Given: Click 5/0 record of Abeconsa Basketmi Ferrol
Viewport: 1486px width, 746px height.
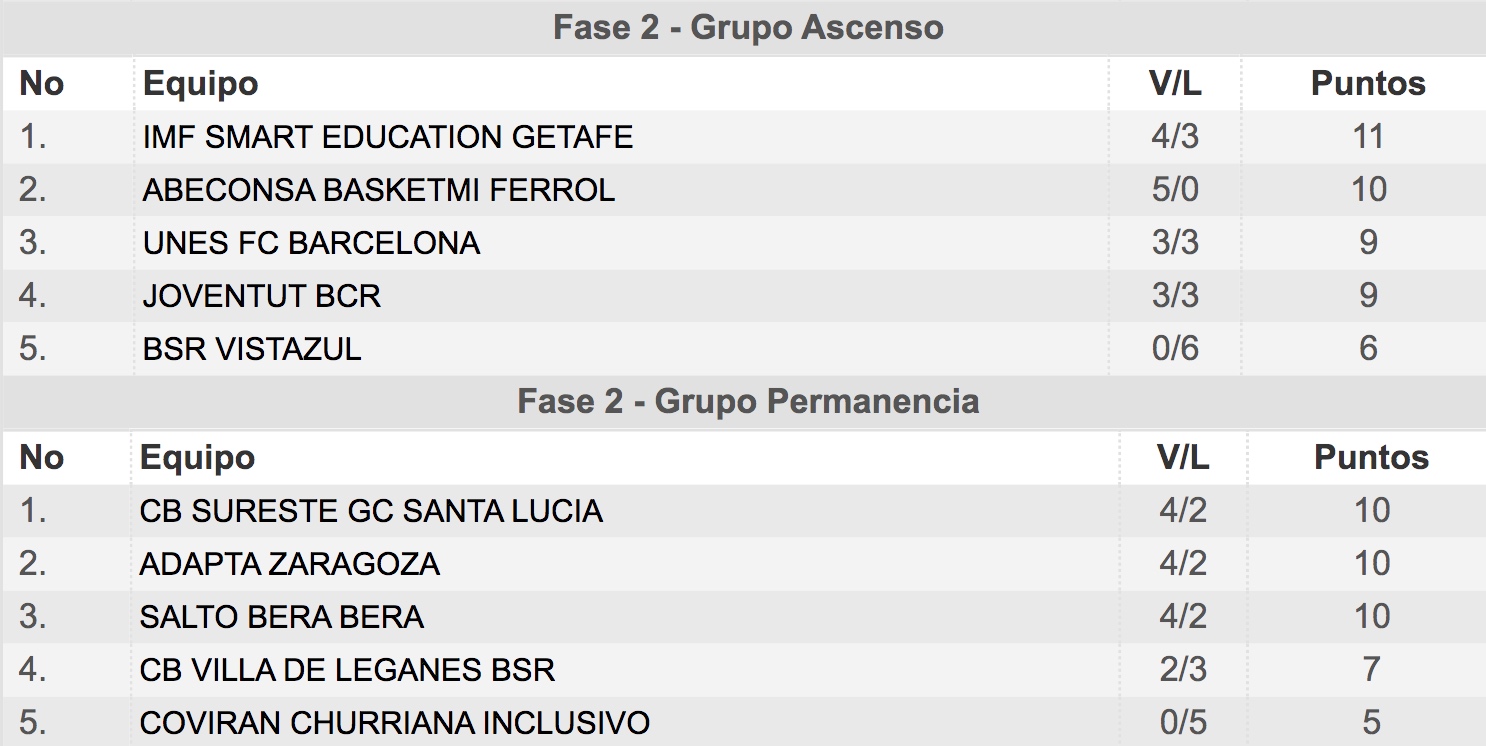Looking at the screenshot, I should tap(1175, 190).
